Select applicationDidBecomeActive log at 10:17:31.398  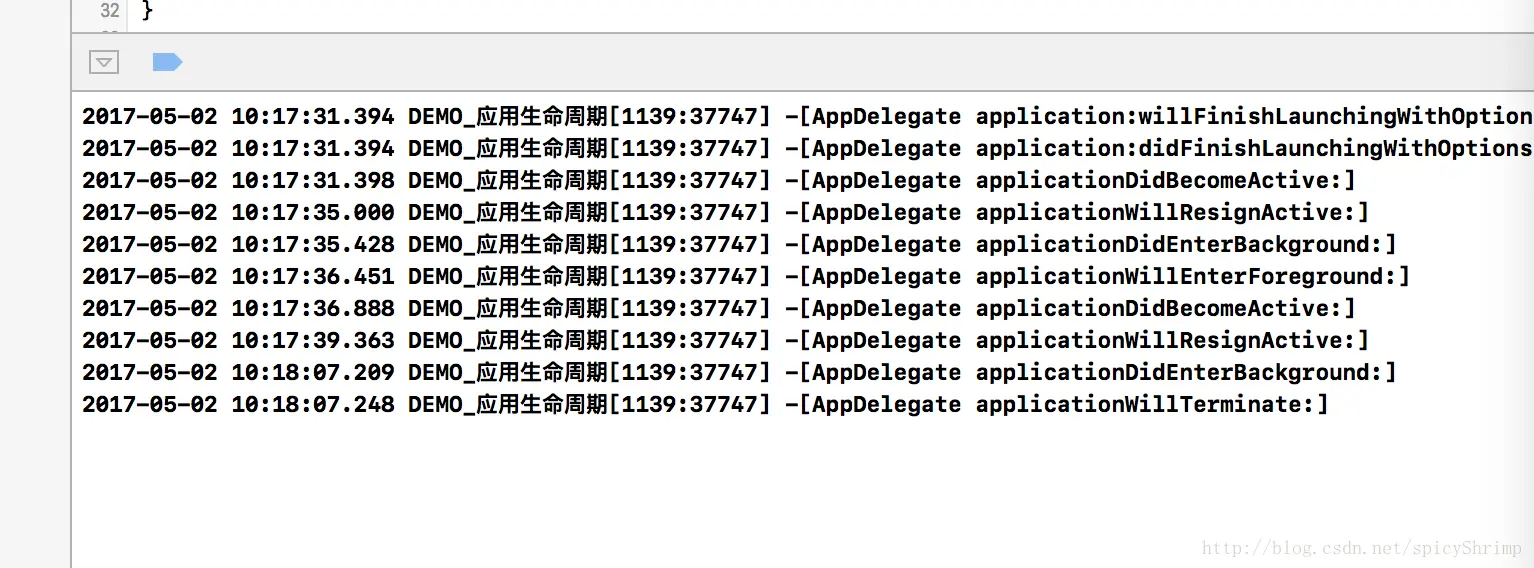click(719, 180)
